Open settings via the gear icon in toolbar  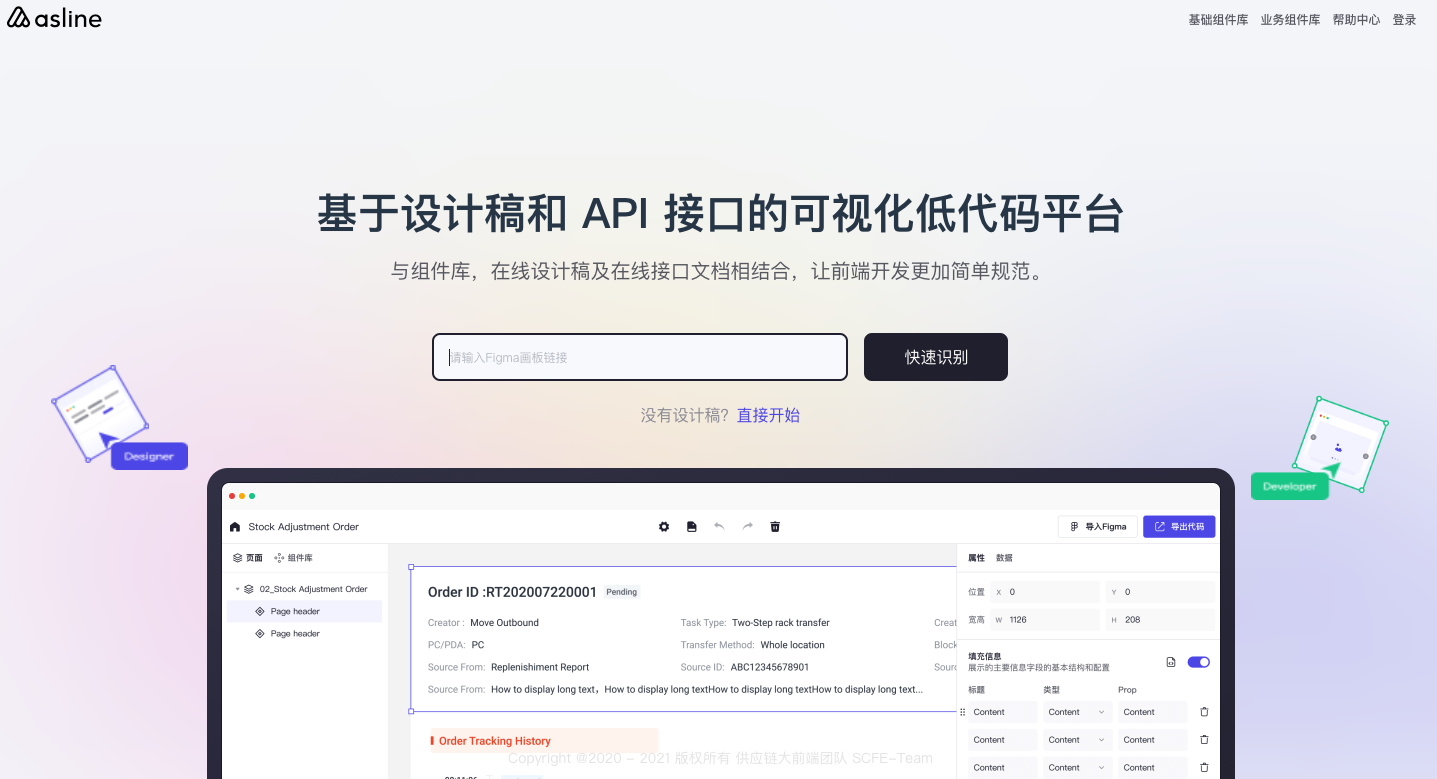click(664, 527)
